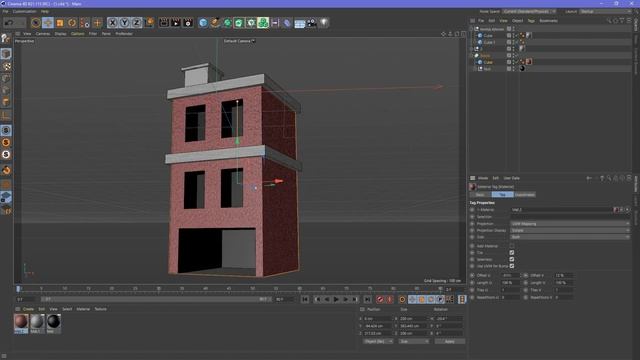Open the Default Camera viewport dropdown
Viewport: 640px width, 360px height.
pyautogui.click(x=240, y=41)
